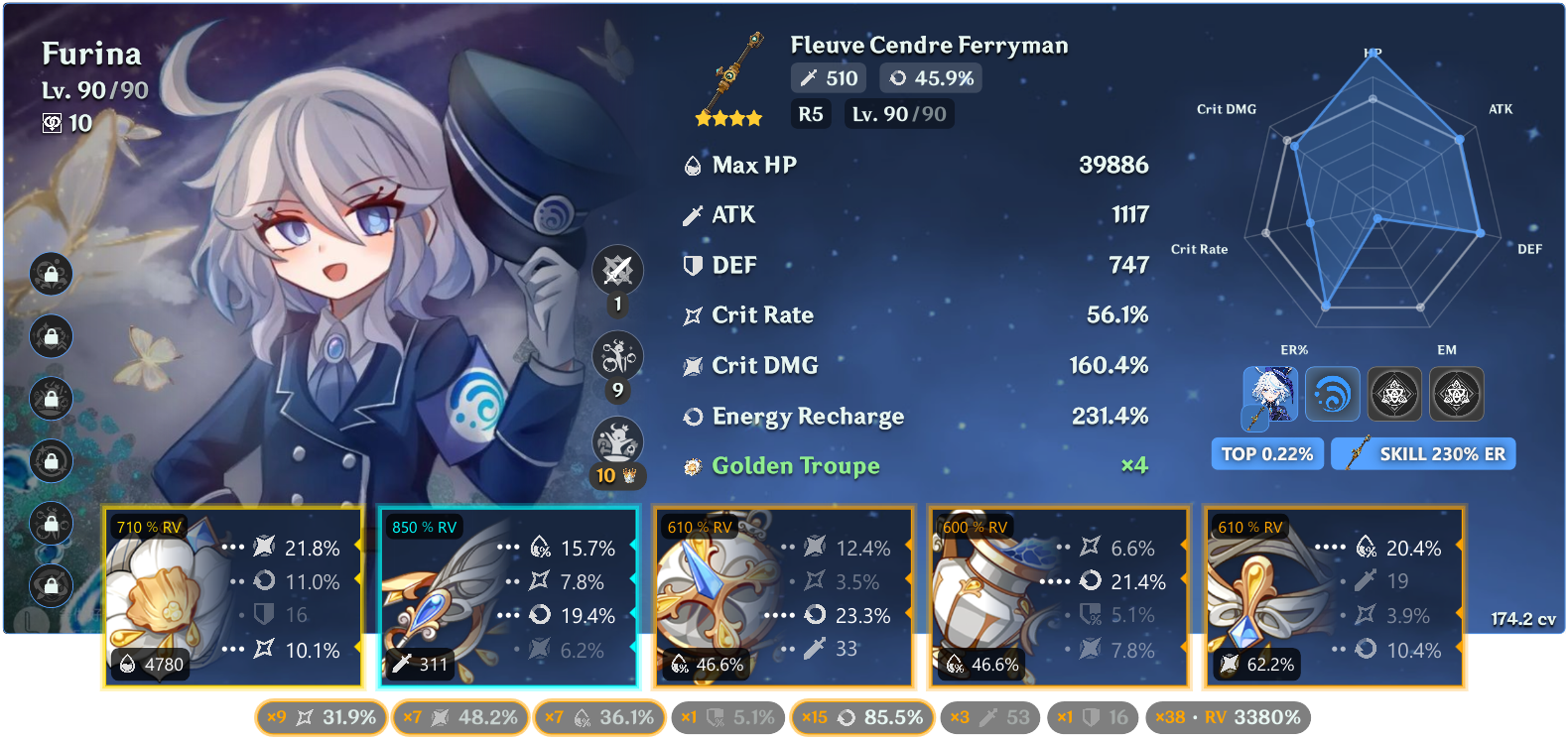Click the RV 3380% total summary pill
The width and height of the screenshot is (1568, 741).
click(x=1228, y=717)
